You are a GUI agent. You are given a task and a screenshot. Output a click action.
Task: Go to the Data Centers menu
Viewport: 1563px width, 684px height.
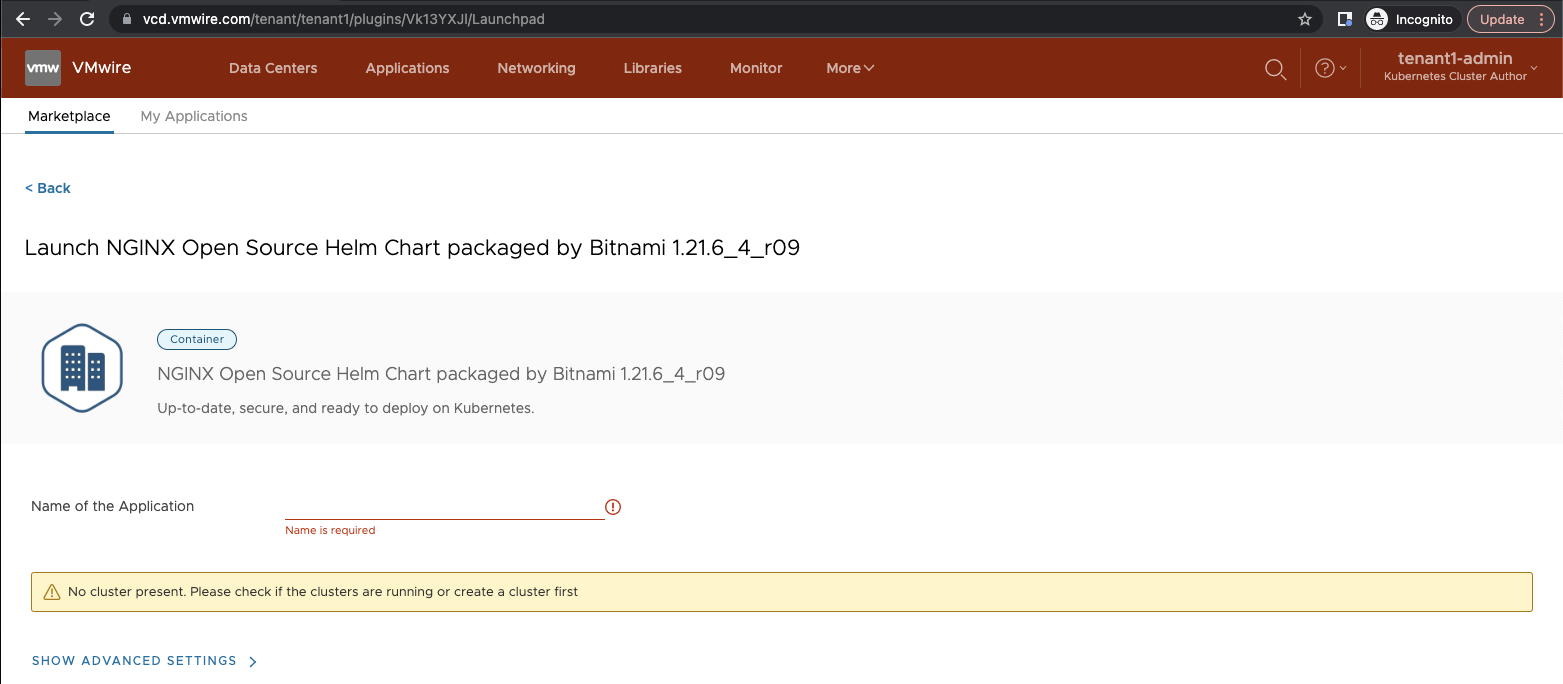tap(273, 68)
